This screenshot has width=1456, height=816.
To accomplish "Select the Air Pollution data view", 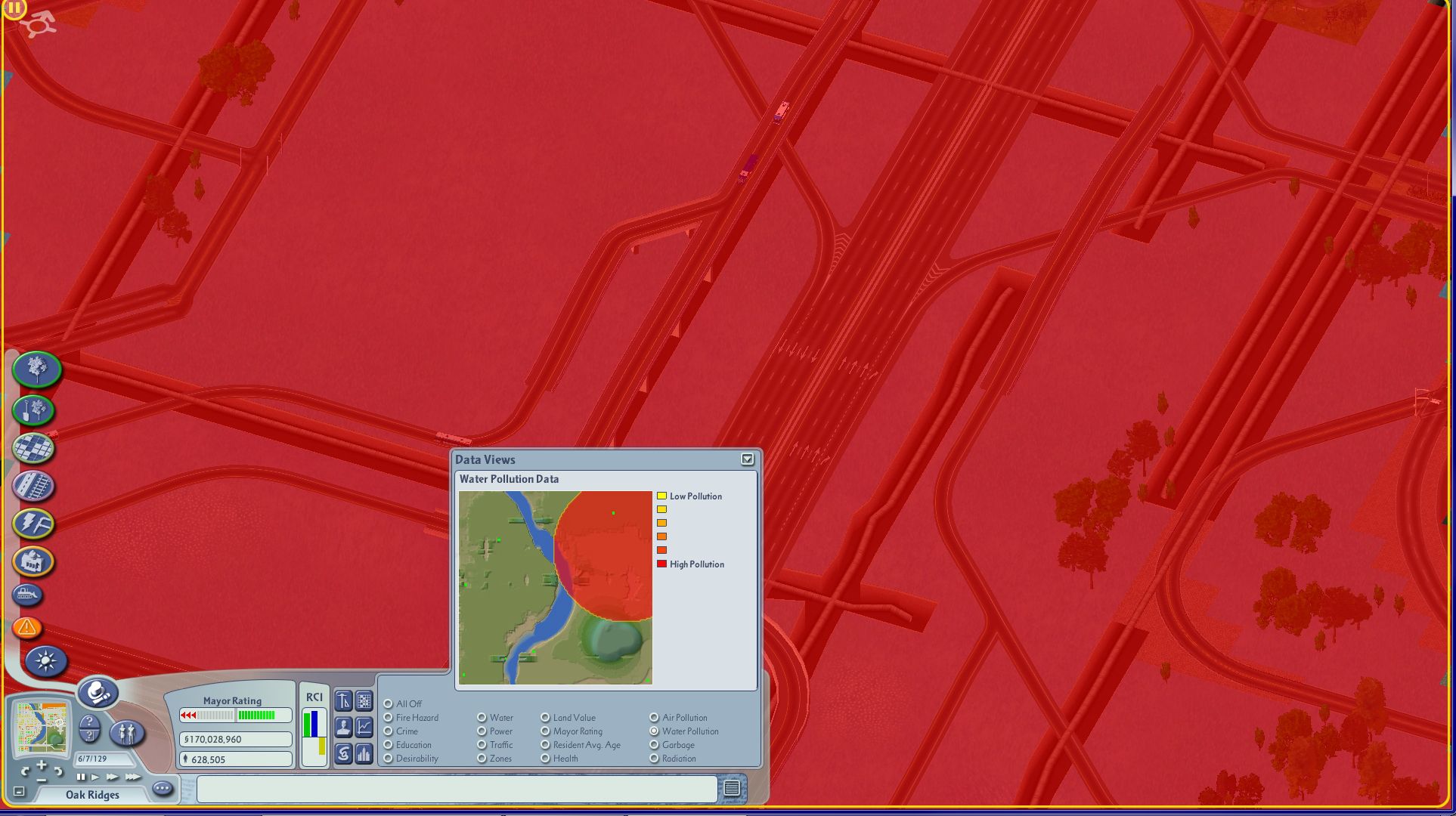I will [x=678, y=717].
